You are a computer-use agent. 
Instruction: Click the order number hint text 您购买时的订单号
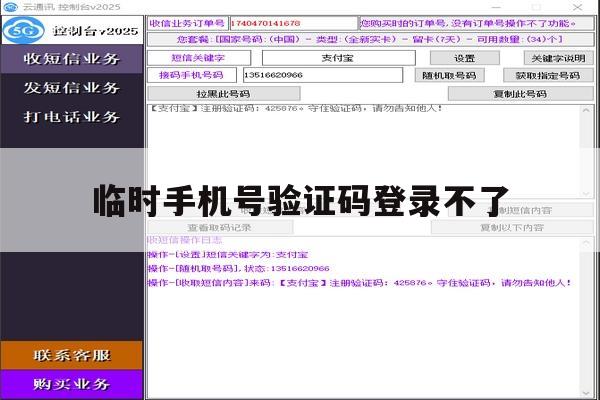point(468,23)
